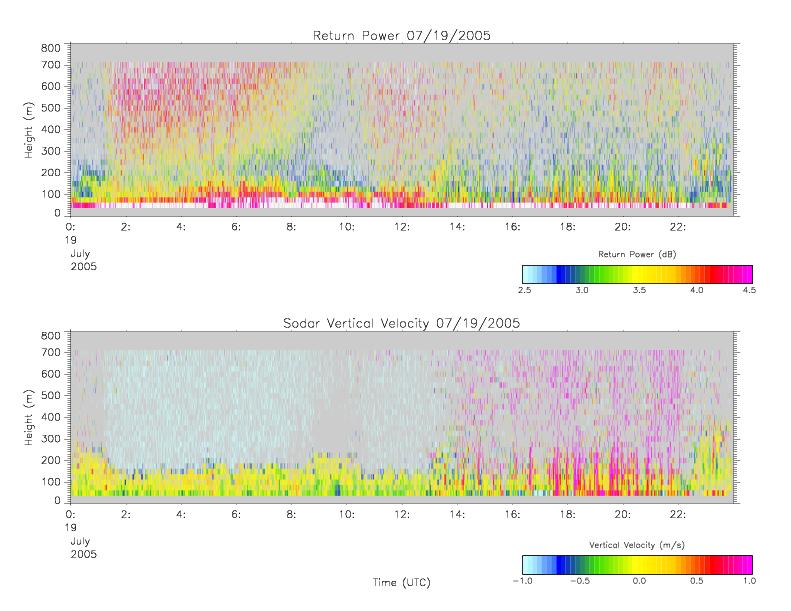Viewport: 791px width, 611px height.
Task: Click the Time (UTC) axis label
Action: 402,582
